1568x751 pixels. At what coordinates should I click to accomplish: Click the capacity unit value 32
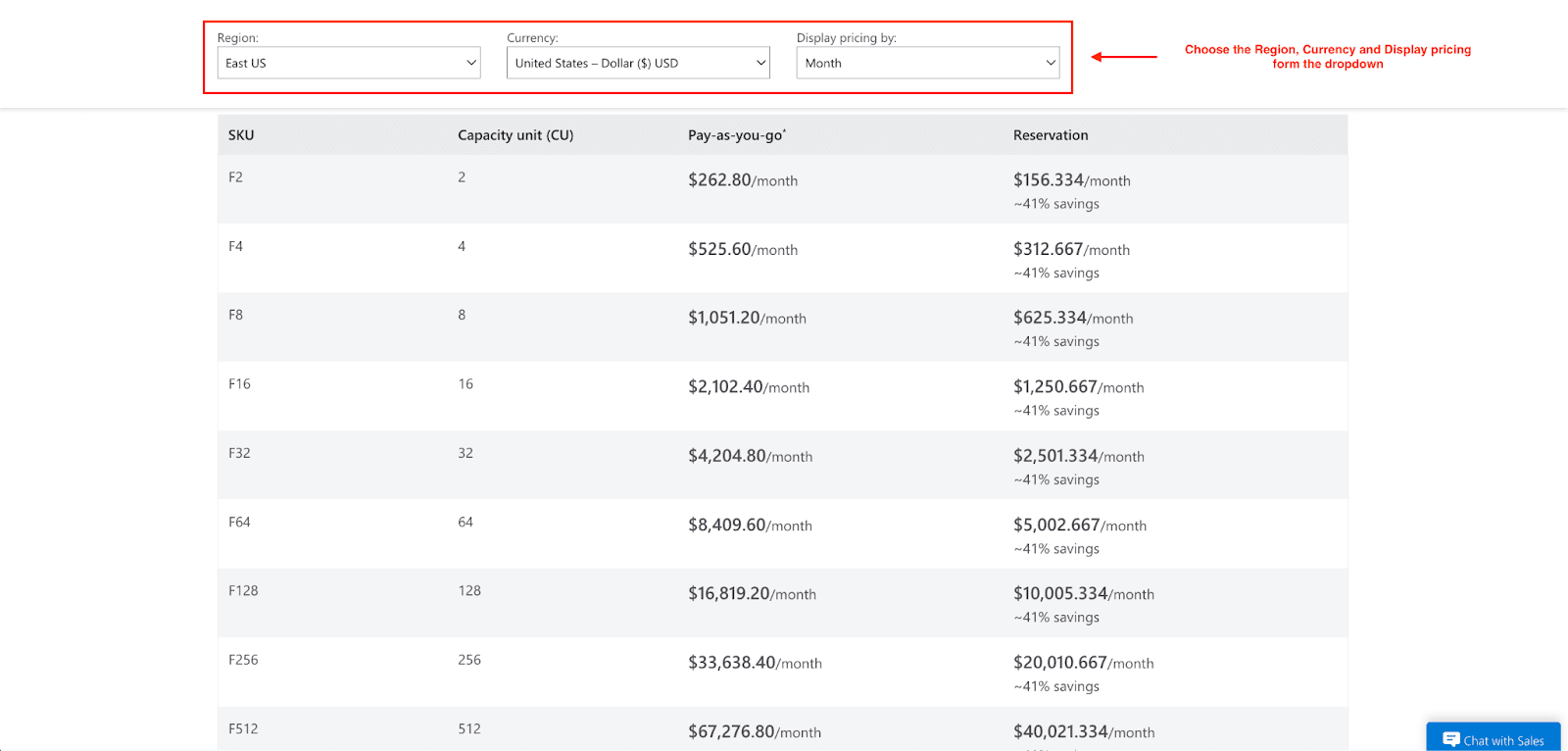(465, 453)
